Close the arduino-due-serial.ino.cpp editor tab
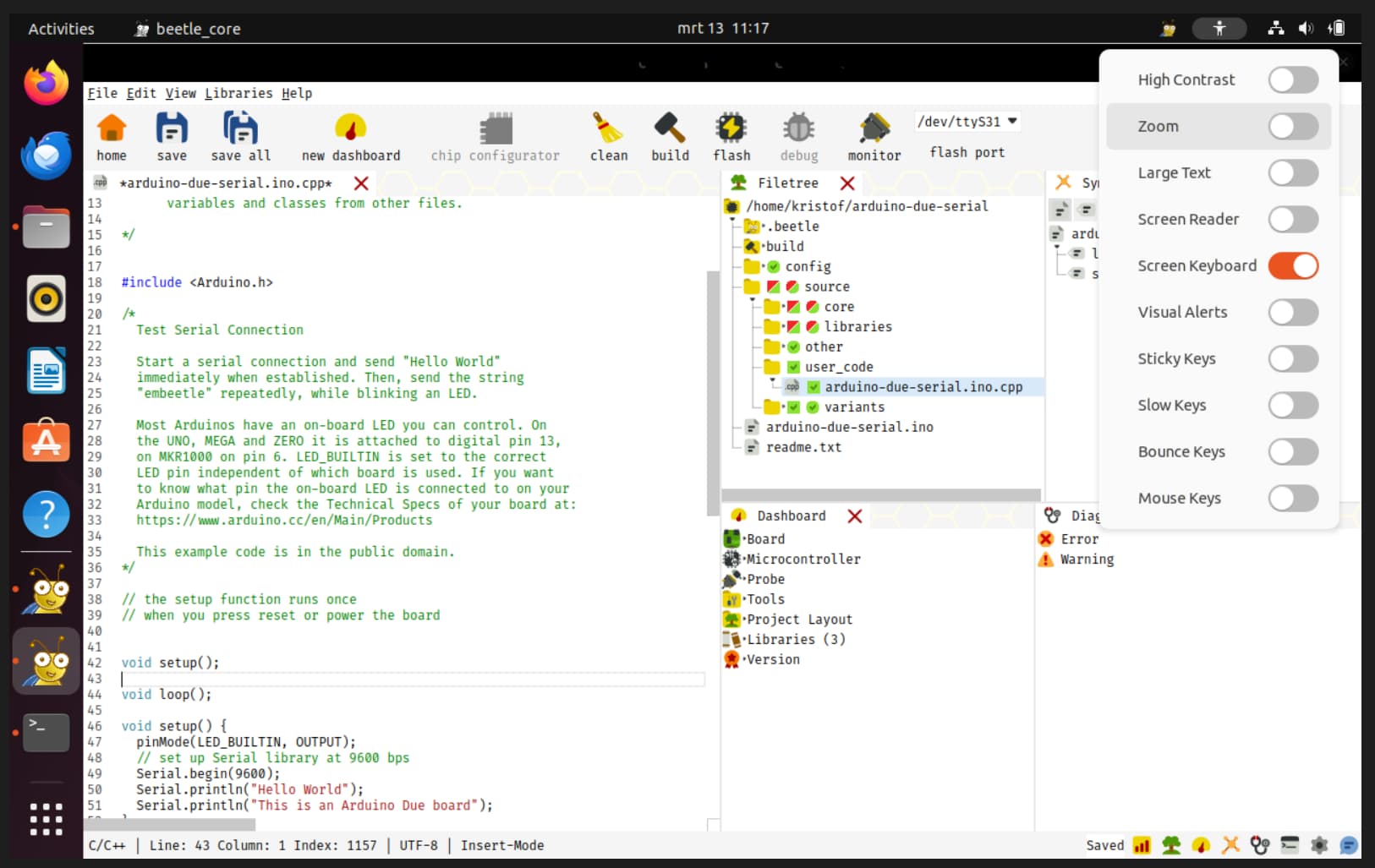The height and width of the screenshot is (868, 1375). (361, 183)
